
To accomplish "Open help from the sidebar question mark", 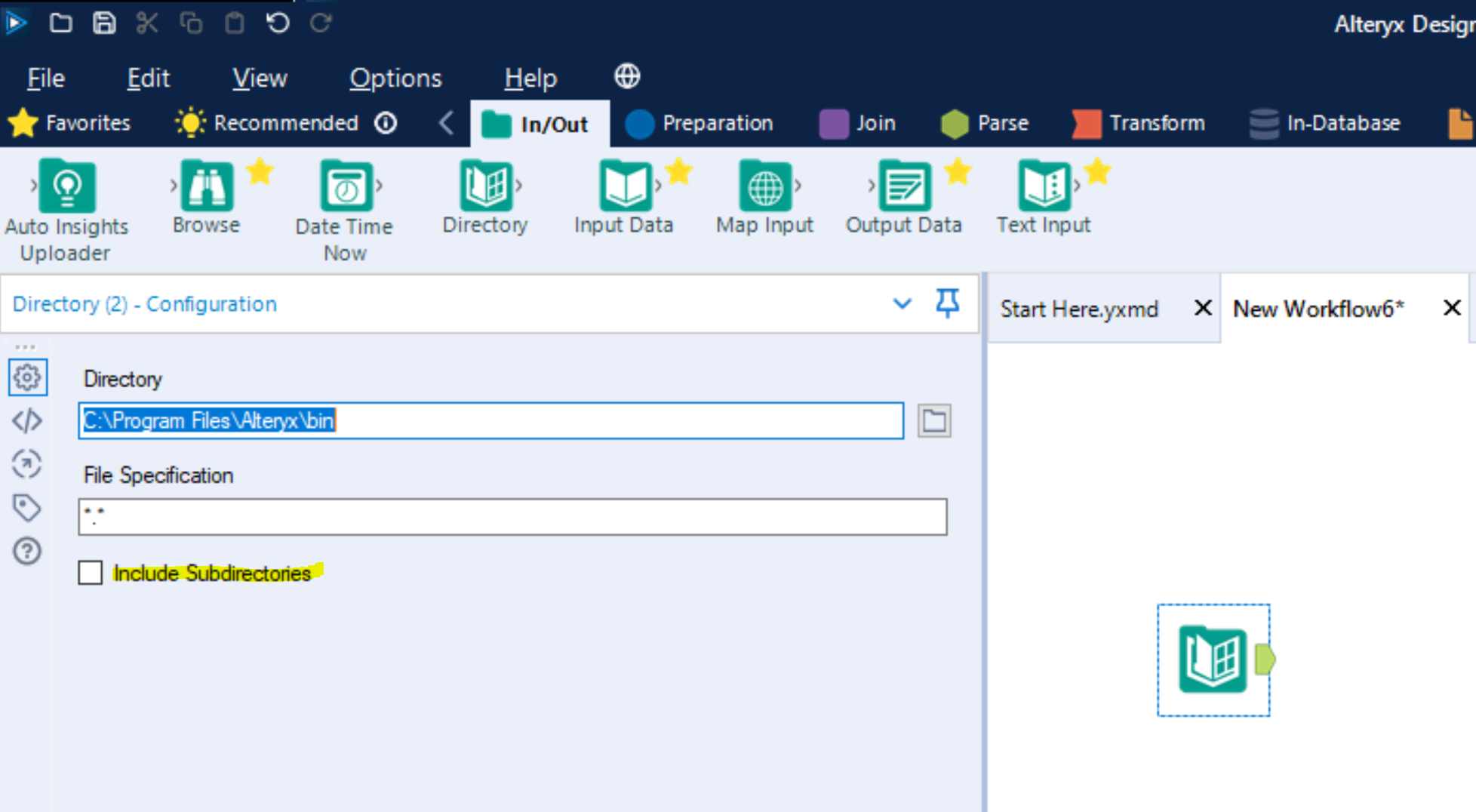I will [x=27, y=552].
